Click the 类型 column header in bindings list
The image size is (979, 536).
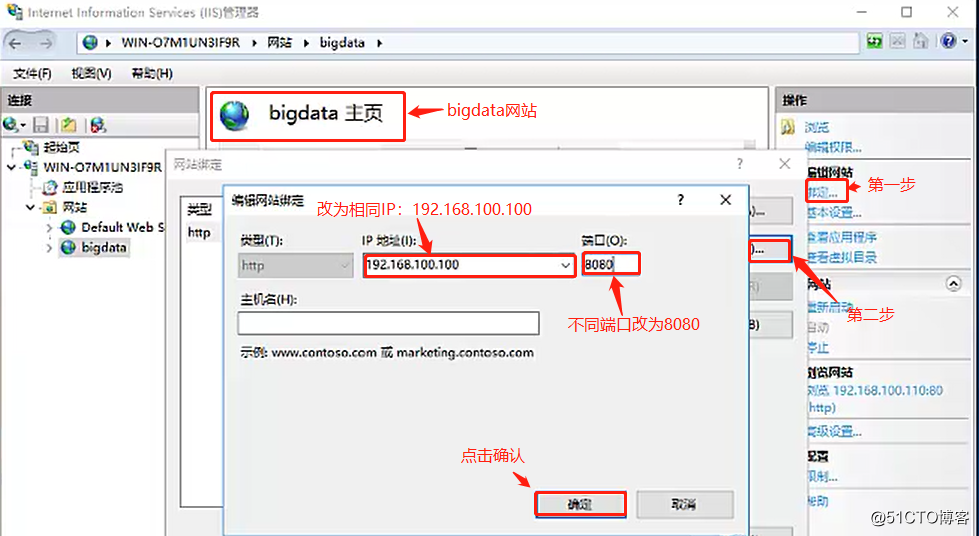200,210
